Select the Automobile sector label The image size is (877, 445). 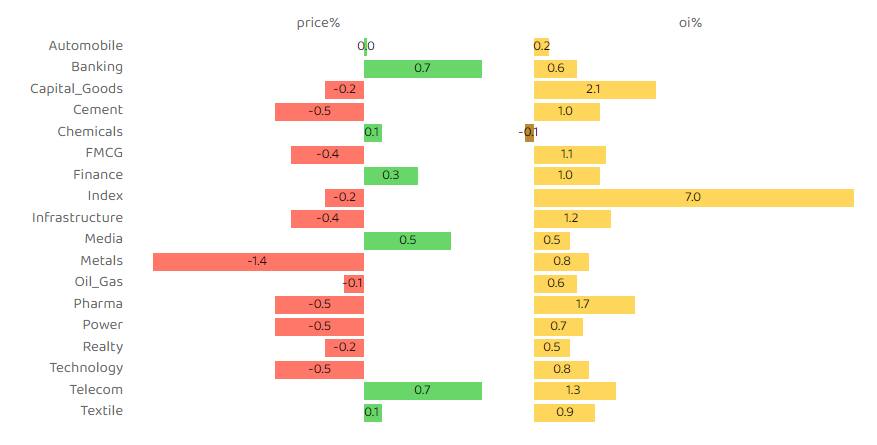(x=86, y=46)
